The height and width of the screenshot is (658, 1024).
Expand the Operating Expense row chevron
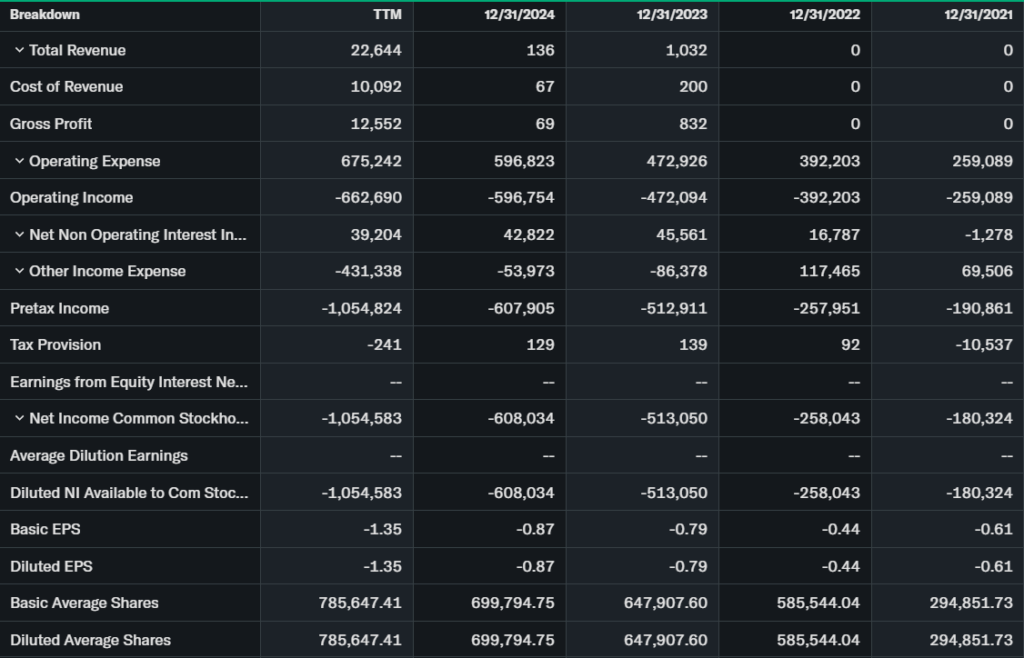click(19, 161)
